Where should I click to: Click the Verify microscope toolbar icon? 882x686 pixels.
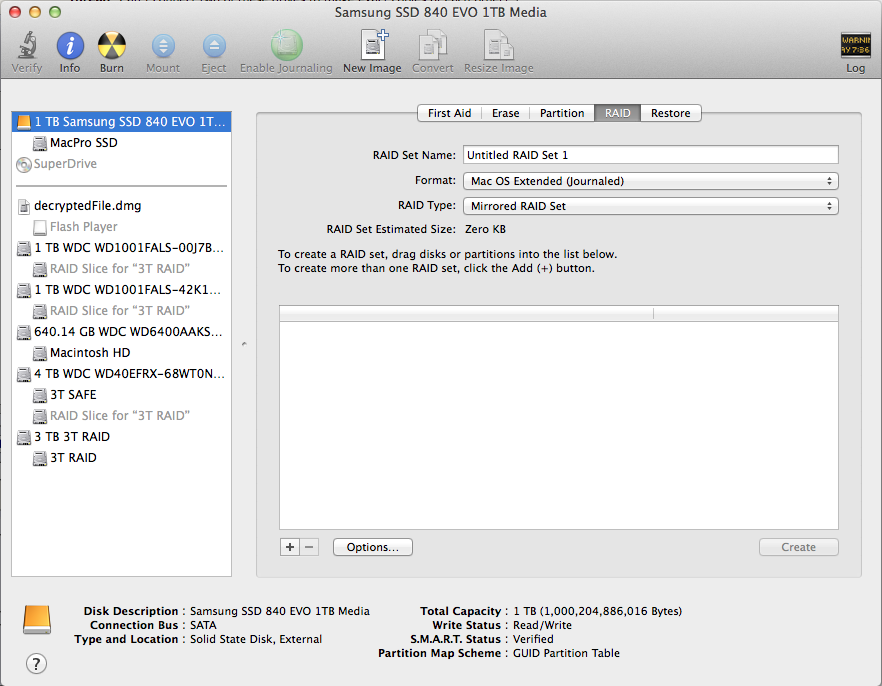(x=27, y=46)
